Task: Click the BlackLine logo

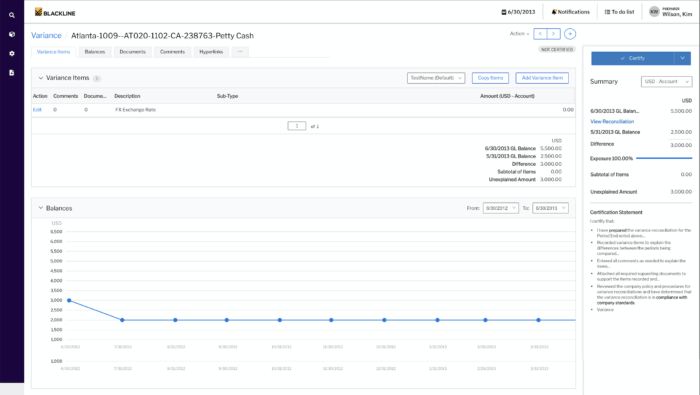Action: pos(55,12)
